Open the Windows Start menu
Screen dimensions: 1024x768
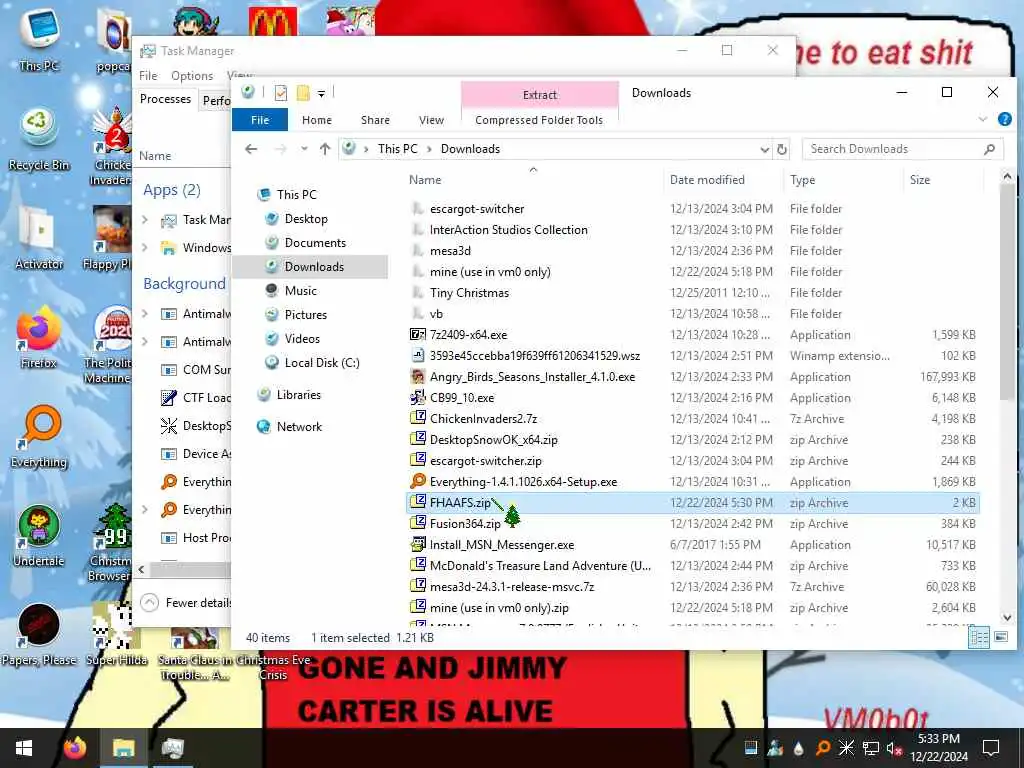tap(24, 748)
